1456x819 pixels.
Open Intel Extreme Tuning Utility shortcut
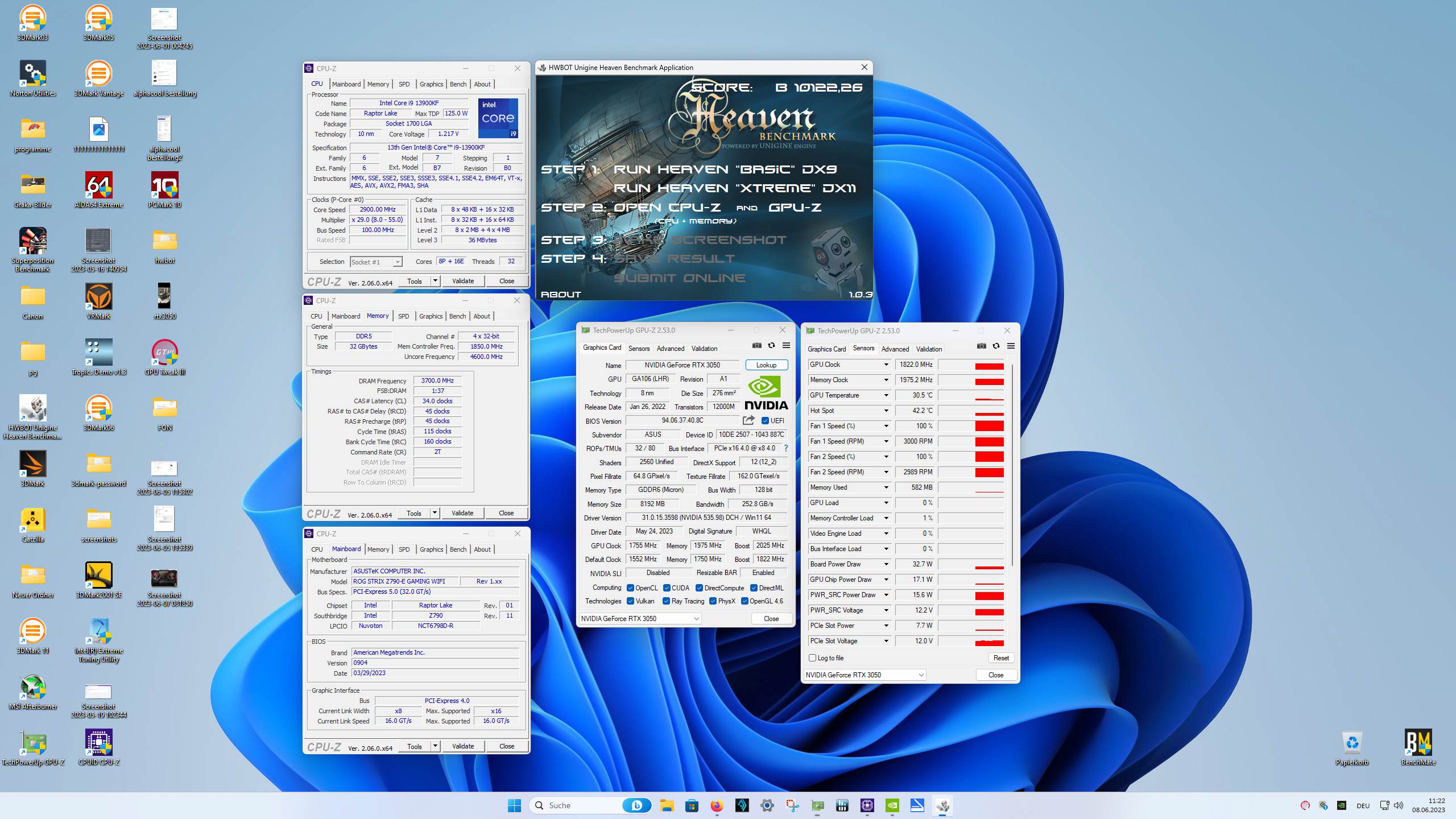coord(98,640)
